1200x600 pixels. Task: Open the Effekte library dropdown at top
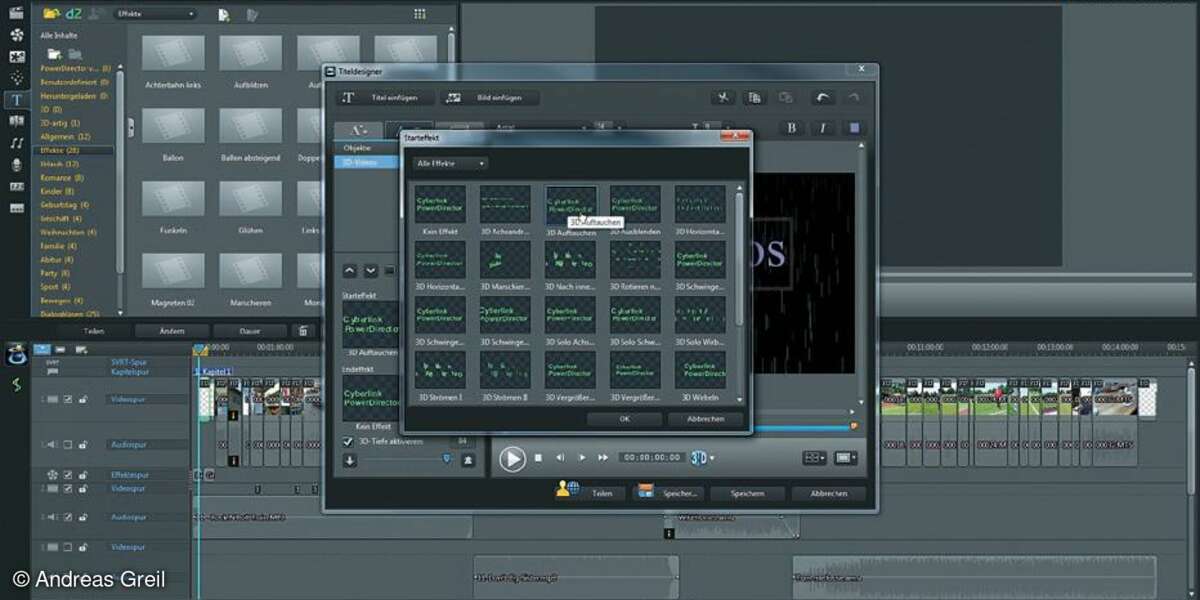[x=155, y=14]
